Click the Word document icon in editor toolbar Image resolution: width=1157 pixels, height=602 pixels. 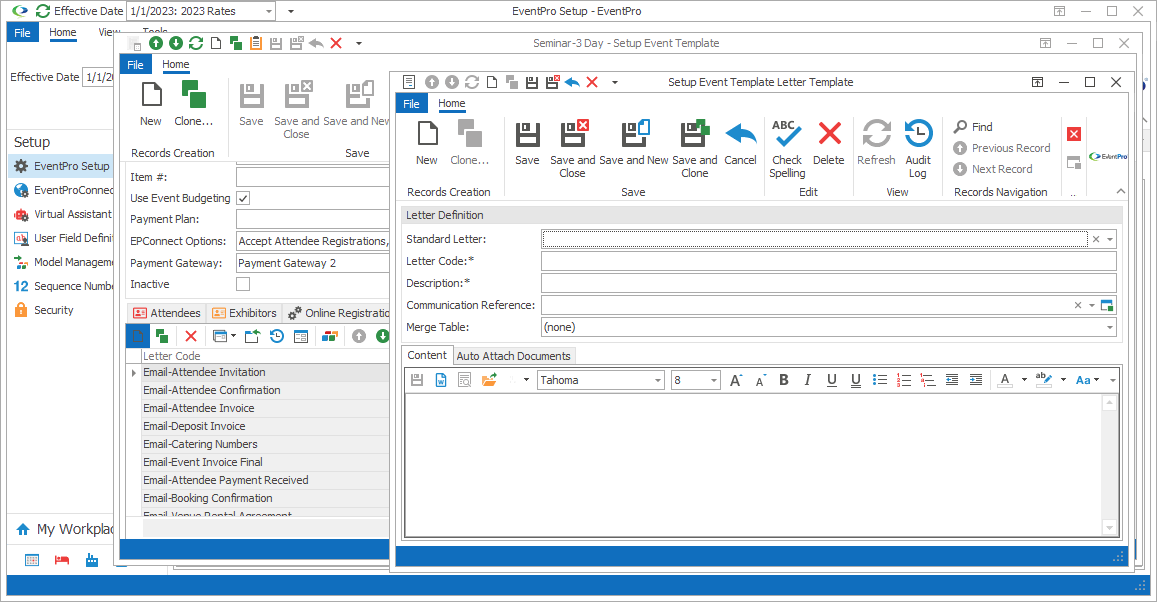[x=441, y=380]
